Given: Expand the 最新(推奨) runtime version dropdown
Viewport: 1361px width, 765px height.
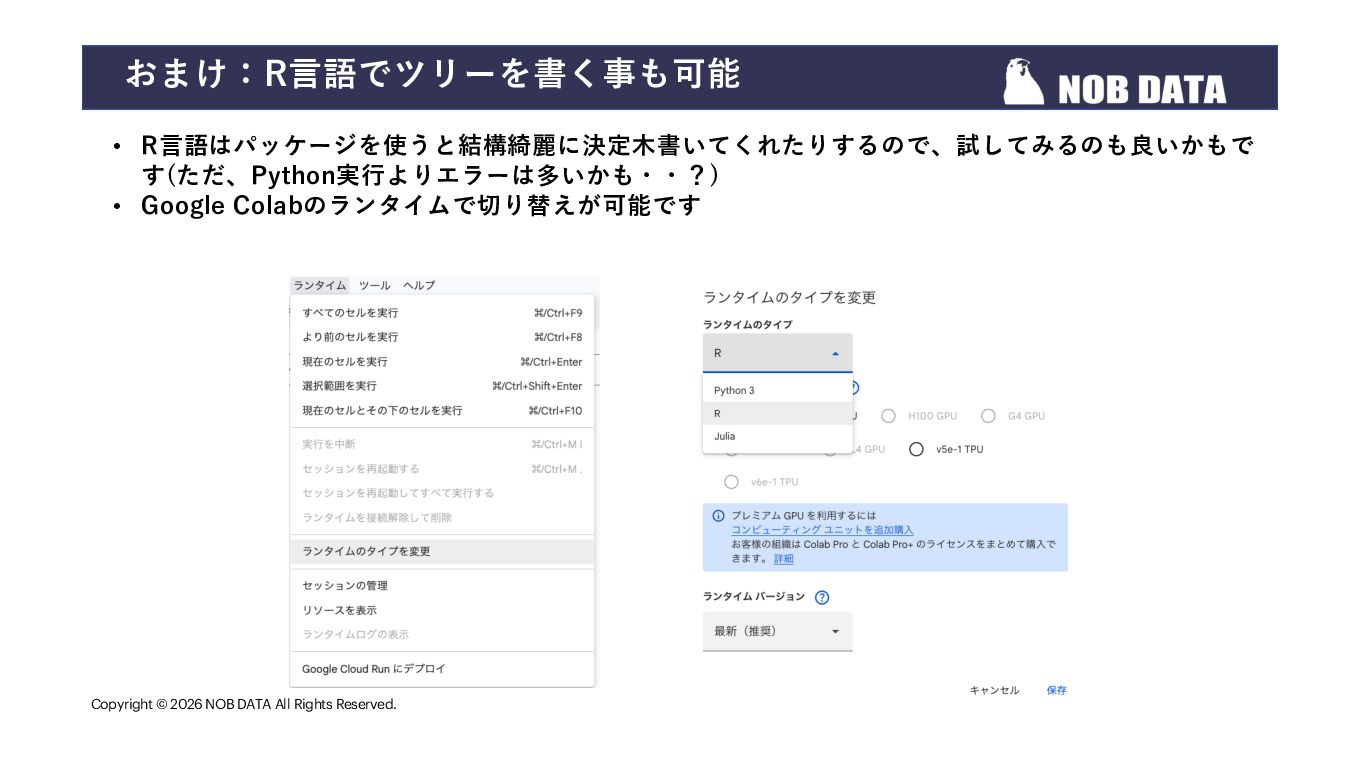Looking at the screenshot, I should point(777,631).
